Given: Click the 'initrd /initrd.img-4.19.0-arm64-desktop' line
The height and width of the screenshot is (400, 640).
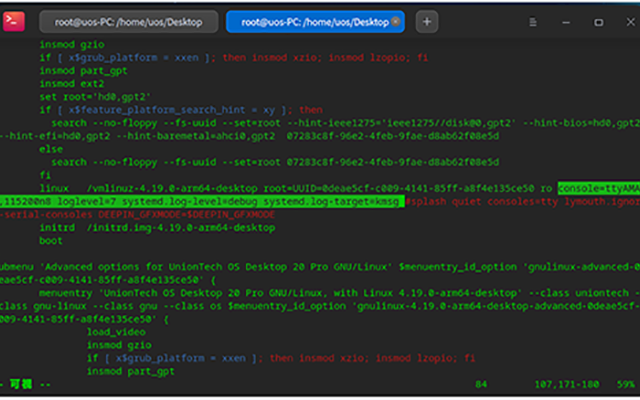Looking at the screenshot, I should pyautogui.click(x=156, y=227).
